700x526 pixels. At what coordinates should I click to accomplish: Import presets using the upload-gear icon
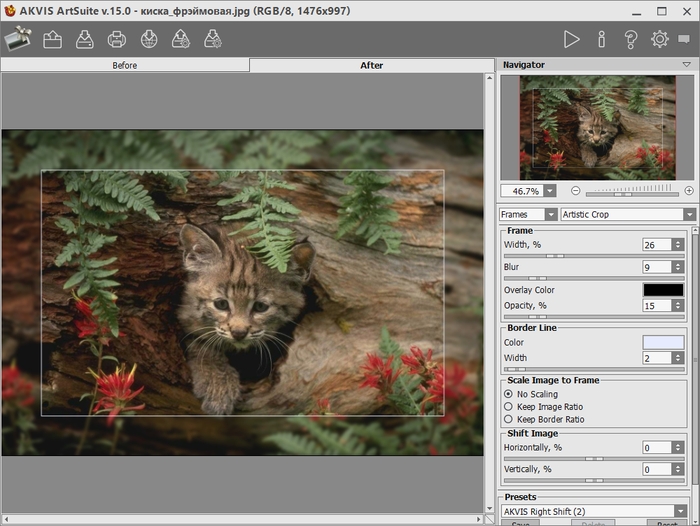click(x=181, y=39)
